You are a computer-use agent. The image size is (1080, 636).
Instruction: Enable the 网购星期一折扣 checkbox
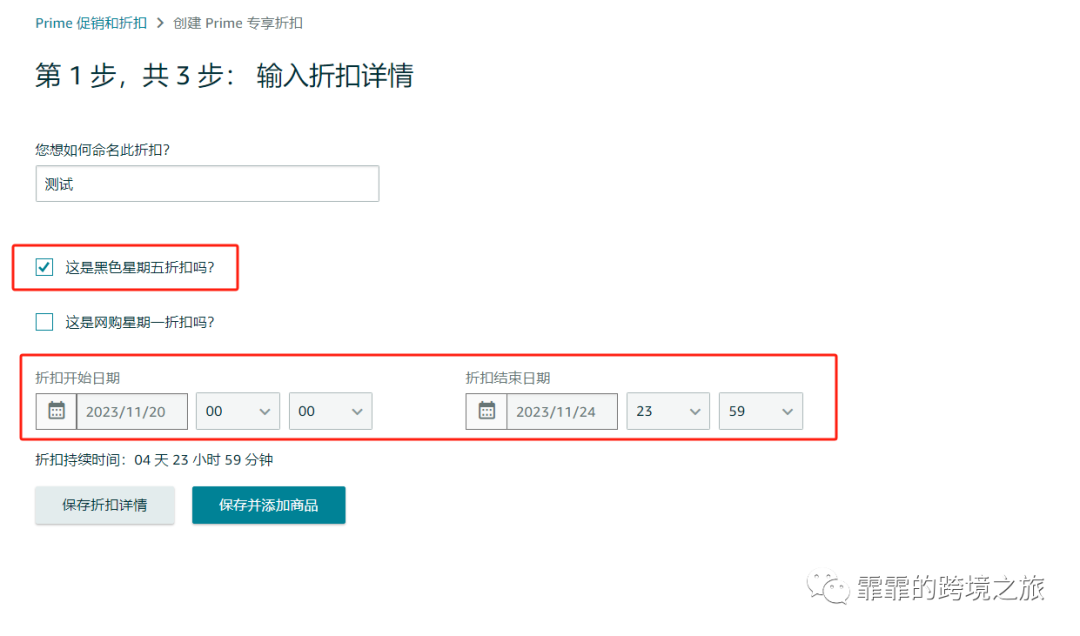click(x=42, y=321)
